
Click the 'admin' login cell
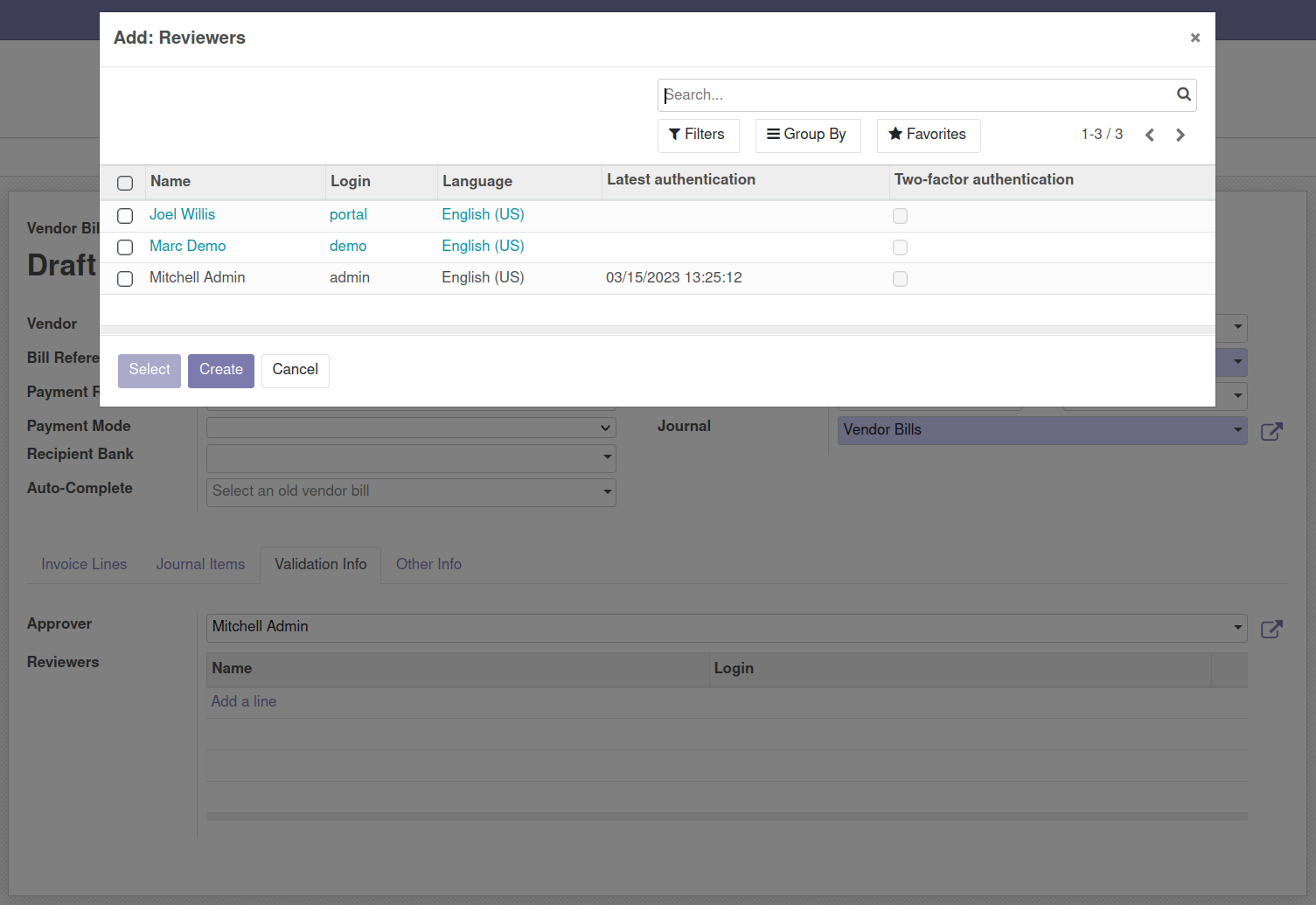350,277
